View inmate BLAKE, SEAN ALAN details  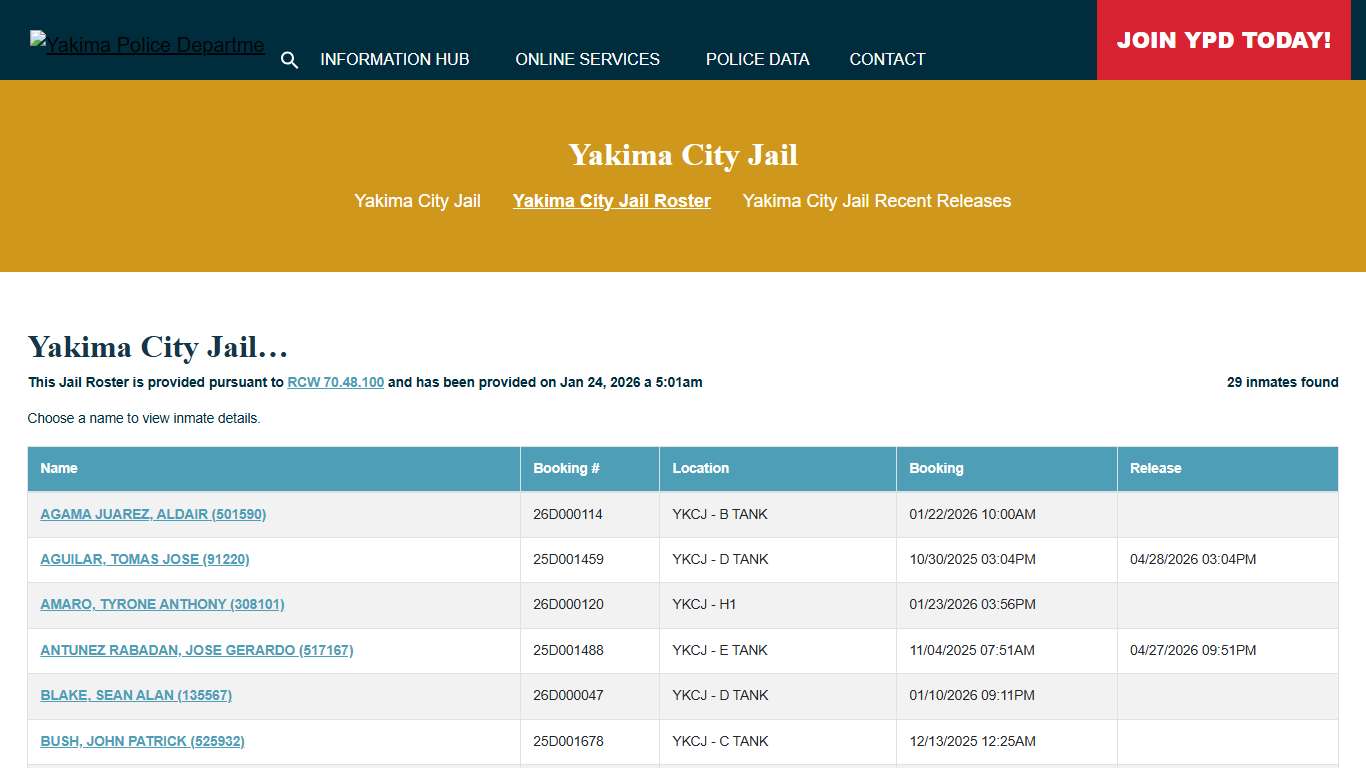[x=136, y=695]
